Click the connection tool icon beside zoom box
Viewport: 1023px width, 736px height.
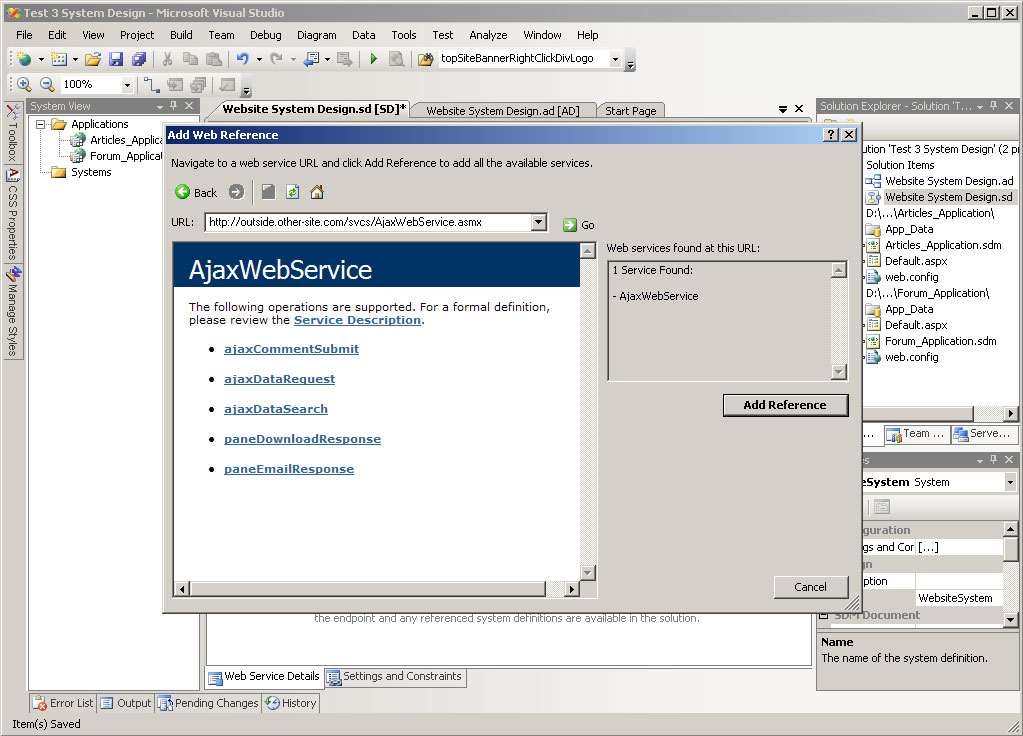pos(151,84)
